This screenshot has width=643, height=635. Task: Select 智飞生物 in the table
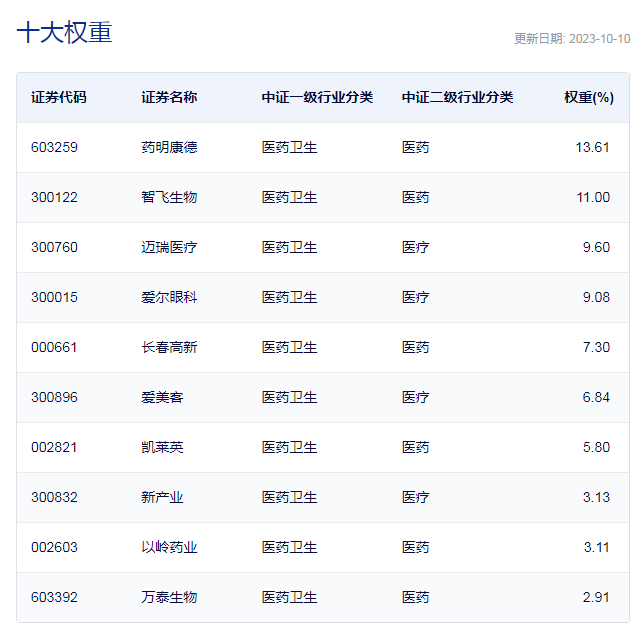(169, 197)
